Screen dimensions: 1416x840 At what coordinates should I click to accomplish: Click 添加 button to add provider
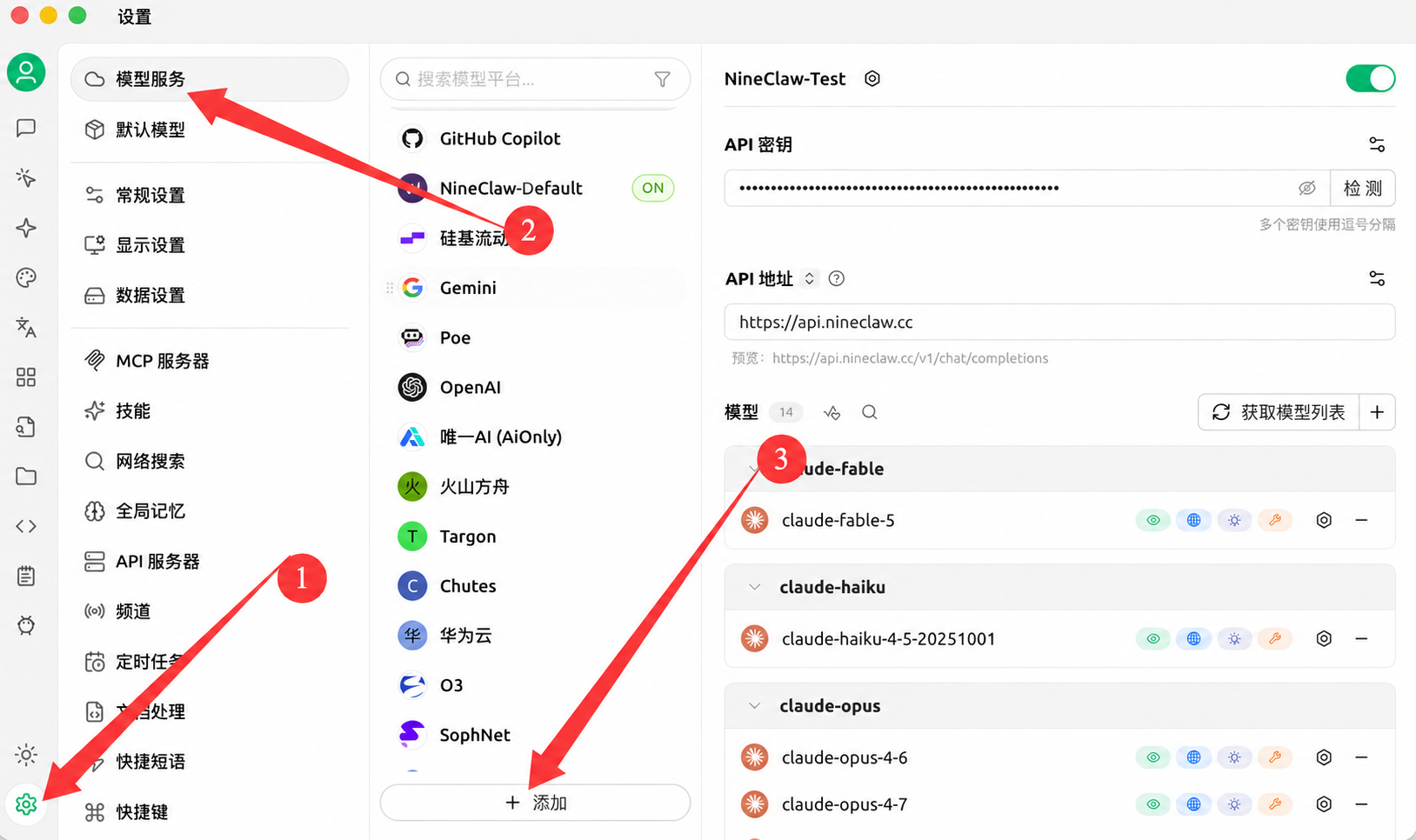[x=535, y=803]
